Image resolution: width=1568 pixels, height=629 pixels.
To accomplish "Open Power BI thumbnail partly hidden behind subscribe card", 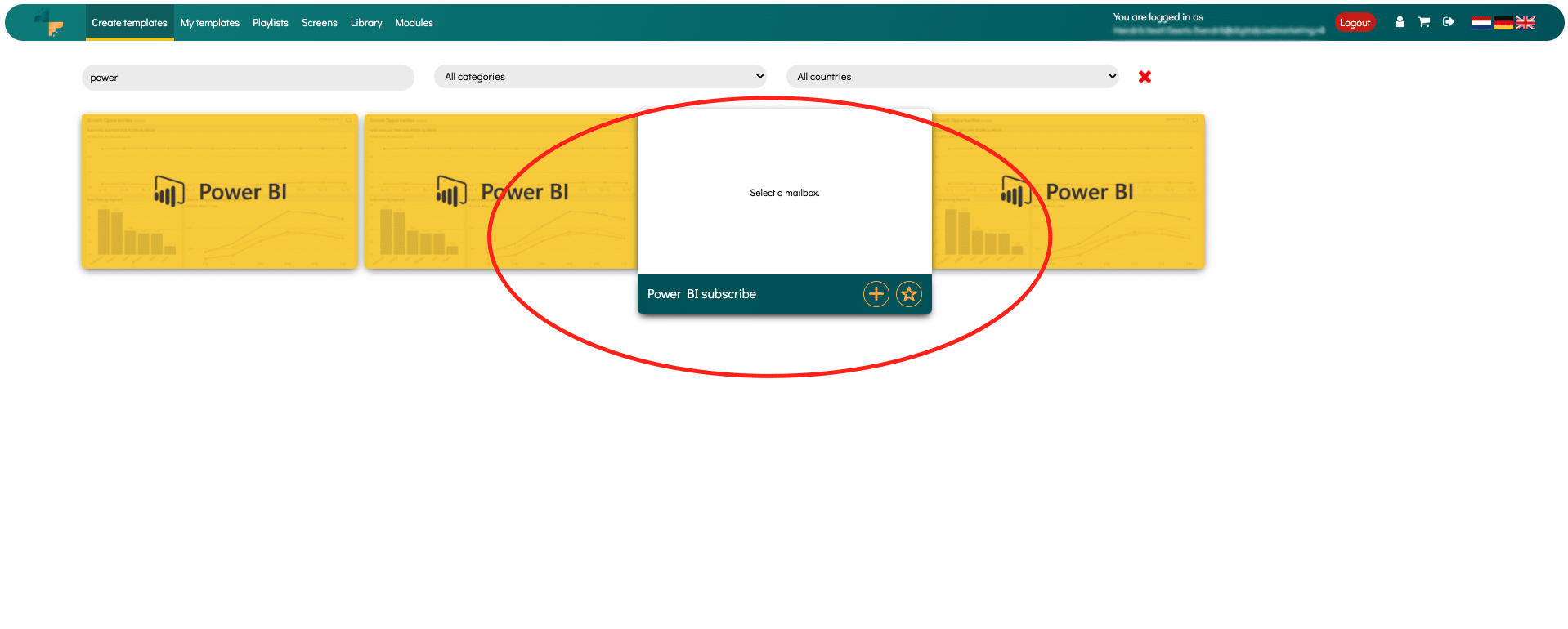I will pos(500,191).
